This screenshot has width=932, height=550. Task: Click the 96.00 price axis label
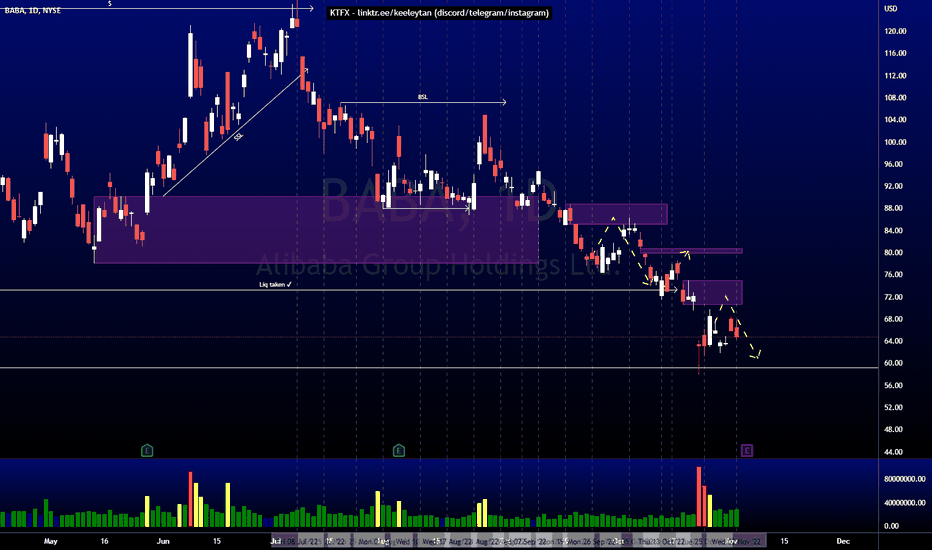893,164
